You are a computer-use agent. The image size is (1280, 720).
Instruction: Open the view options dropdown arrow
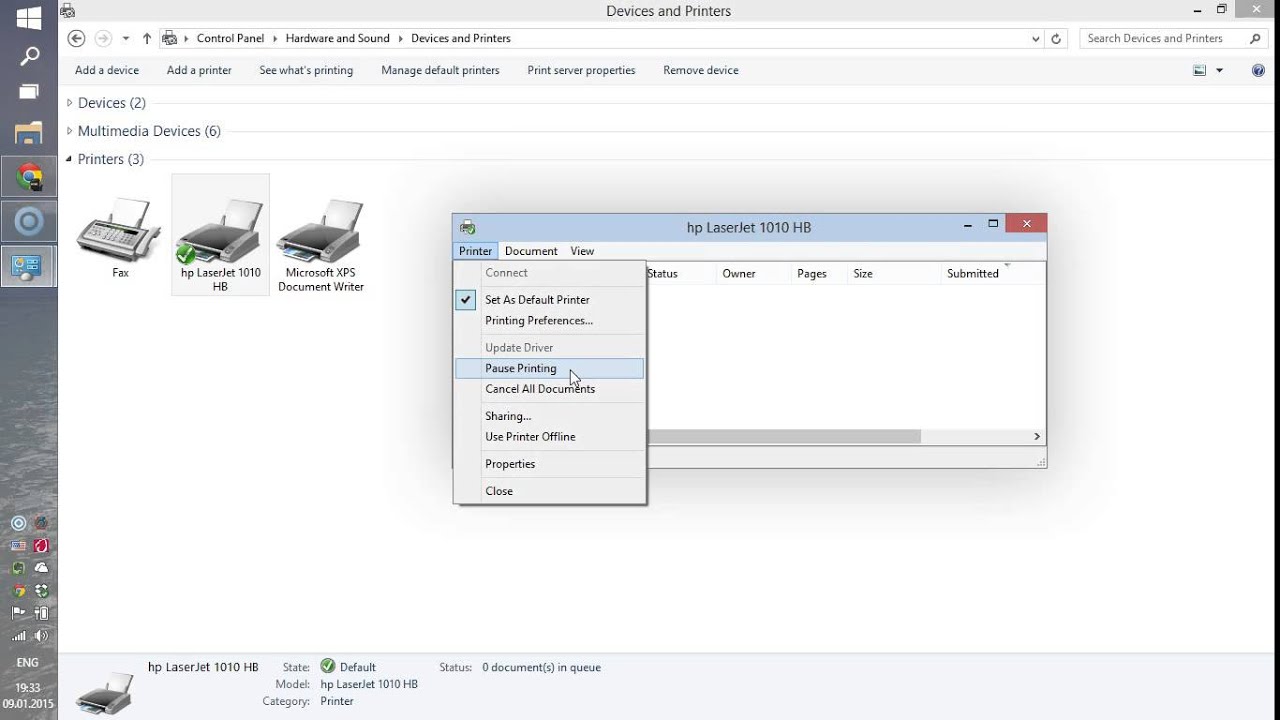tap(1219, 70)
